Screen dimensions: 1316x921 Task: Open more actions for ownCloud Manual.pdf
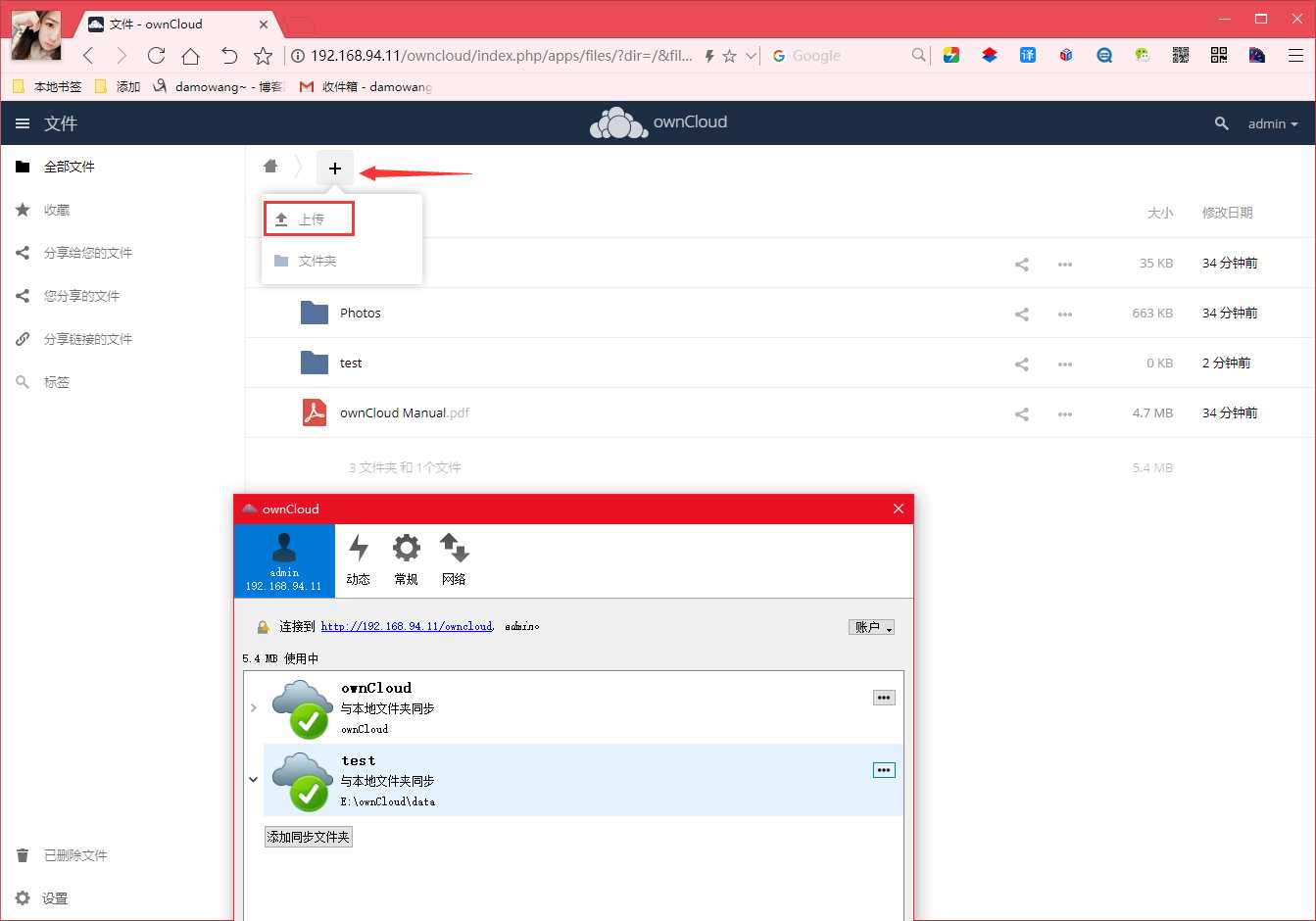point(1065,414)
